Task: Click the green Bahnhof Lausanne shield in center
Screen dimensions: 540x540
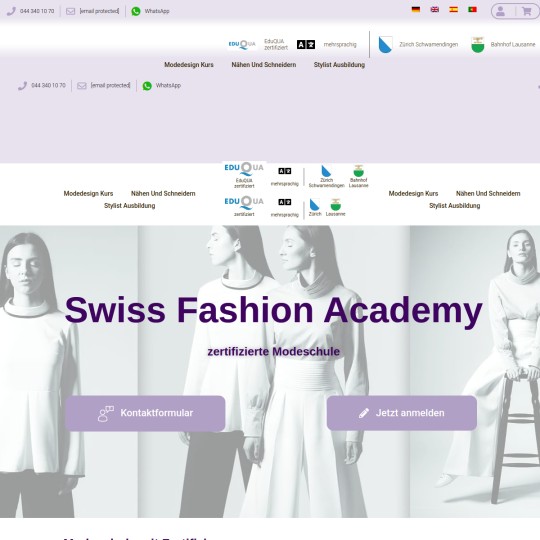Action: point(359,171)
